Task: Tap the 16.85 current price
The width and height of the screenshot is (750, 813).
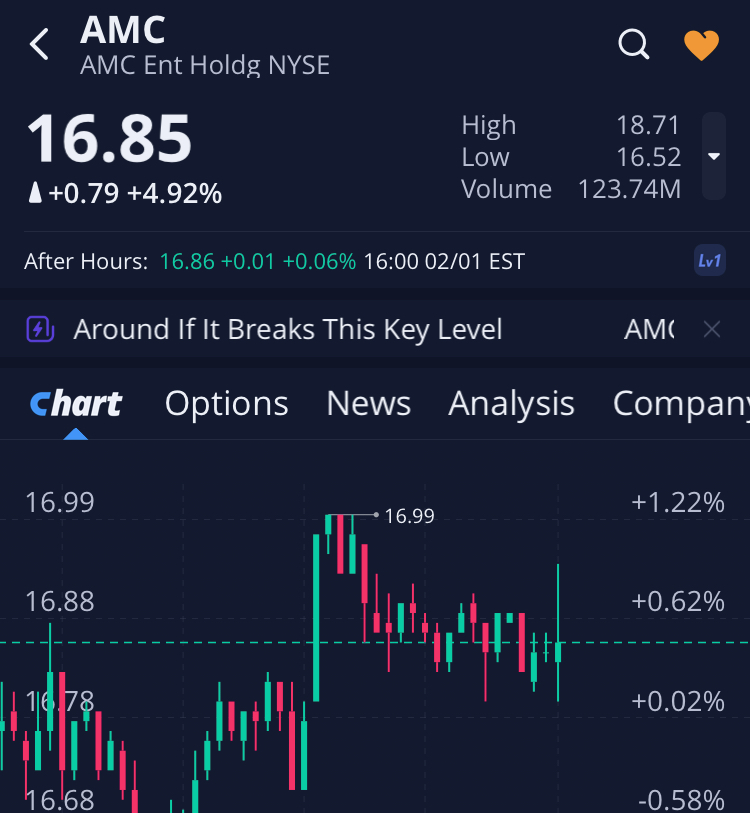Action: [108, 139]
